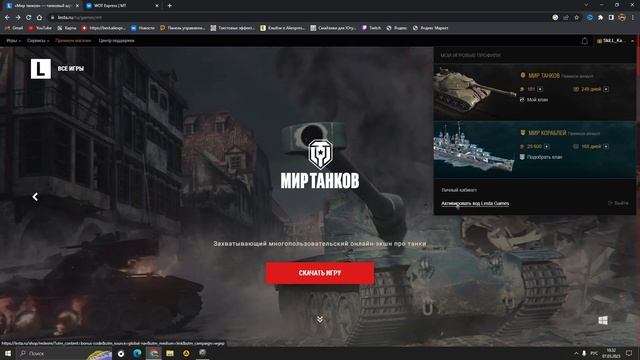This screenshot has height=360, width=640.
Task: Open Новости bookmark
Action: (x=143, y=28)
